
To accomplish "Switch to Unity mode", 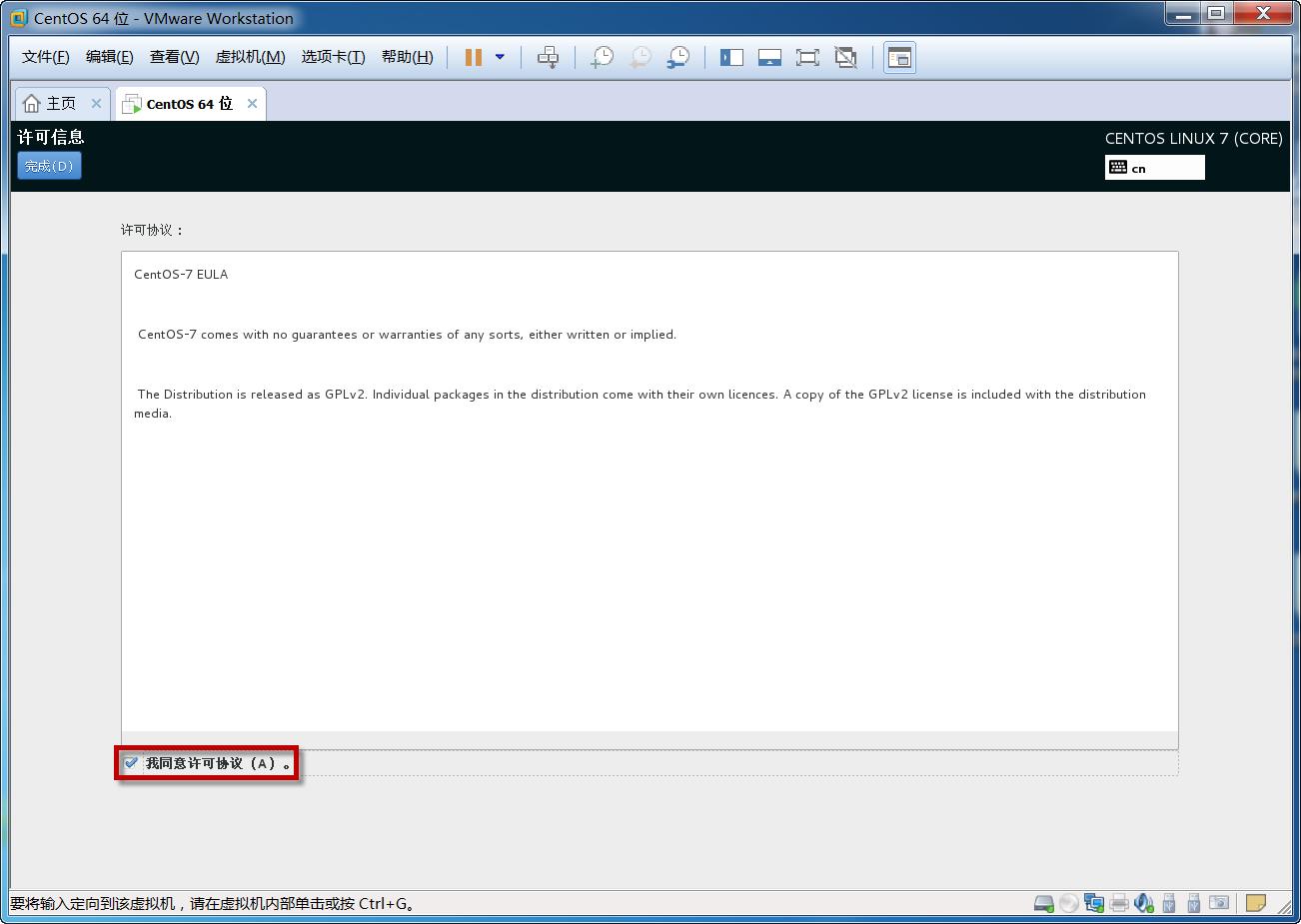I will [x=845, y=57].
